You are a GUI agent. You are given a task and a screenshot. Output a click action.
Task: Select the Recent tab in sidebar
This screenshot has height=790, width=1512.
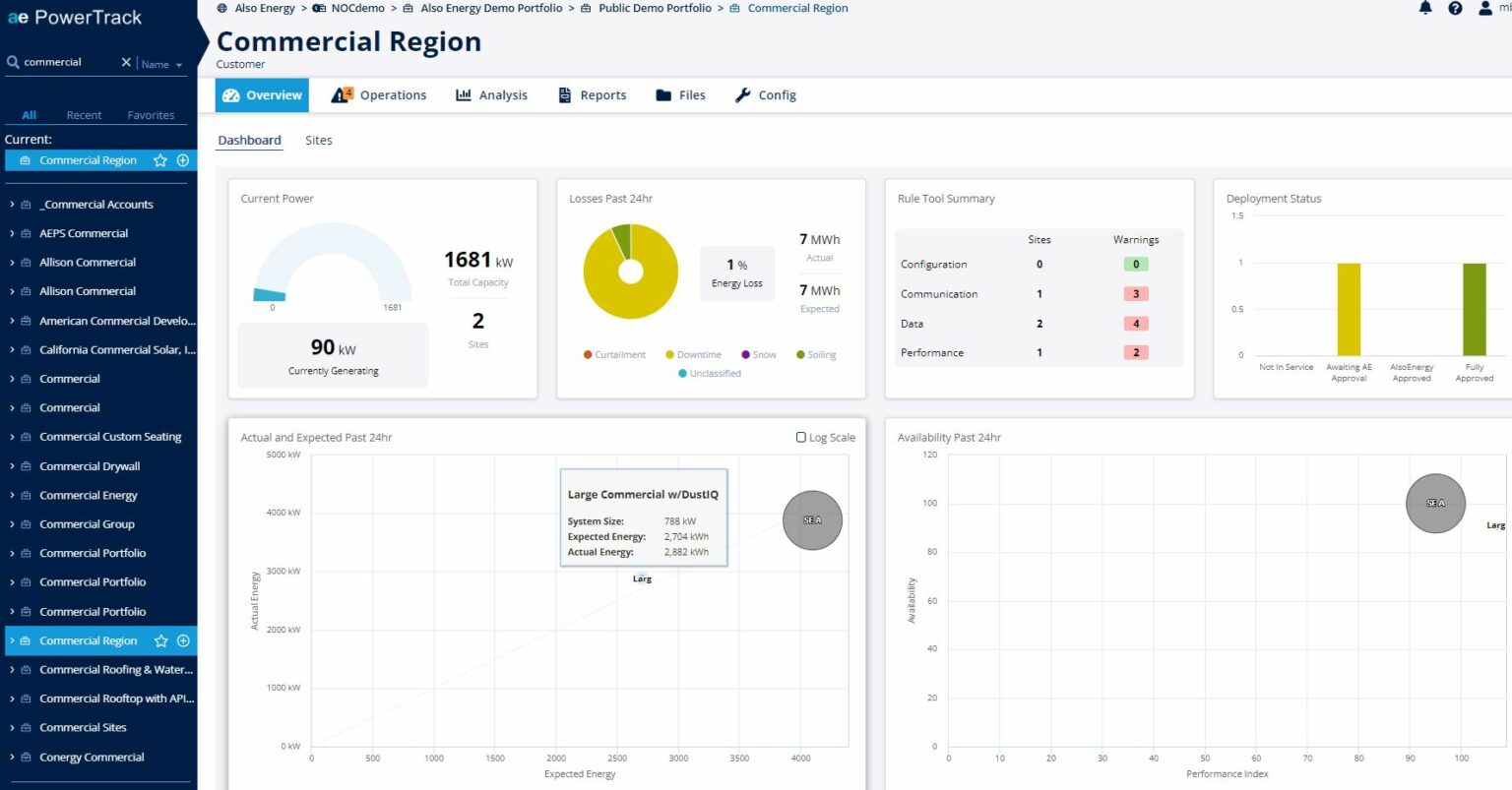pos(83,115)
